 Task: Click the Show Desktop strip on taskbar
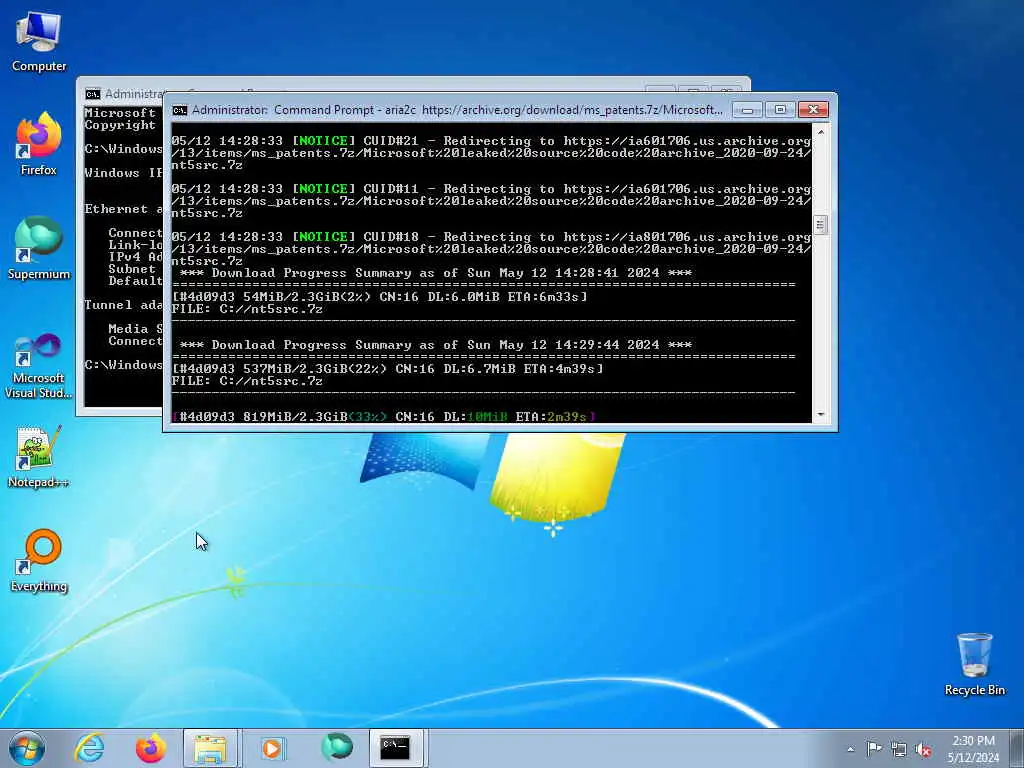[1017, 748]
